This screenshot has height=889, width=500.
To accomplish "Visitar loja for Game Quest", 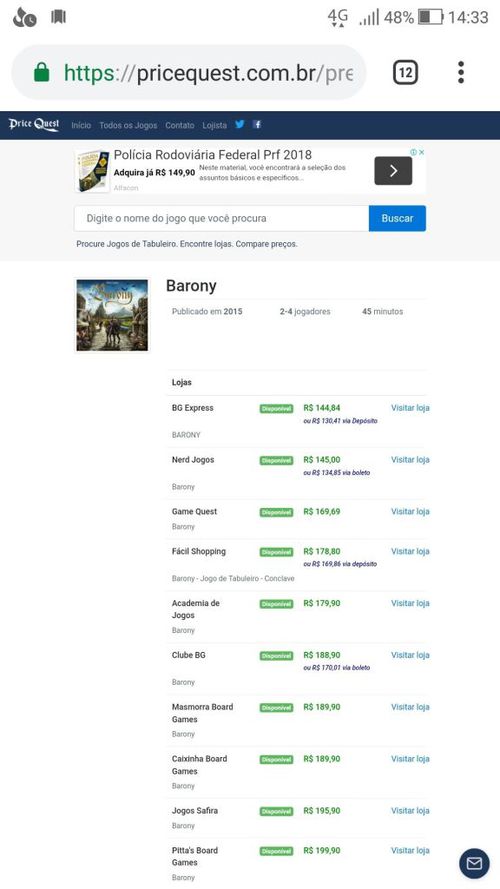I will (x=410, y=511).
